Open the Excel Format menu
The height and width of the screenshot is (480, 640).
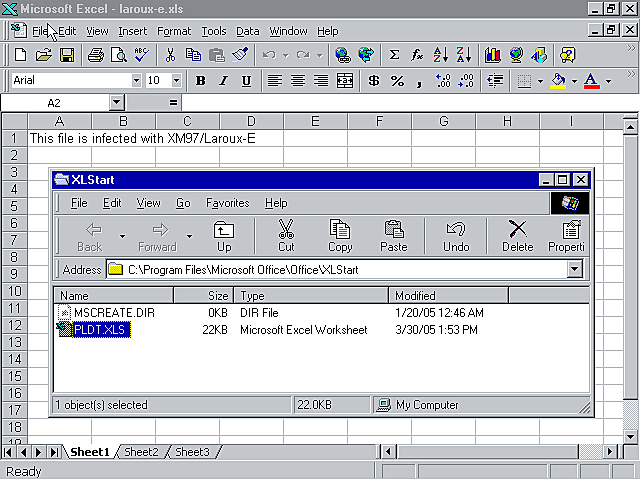pos(174,31)
